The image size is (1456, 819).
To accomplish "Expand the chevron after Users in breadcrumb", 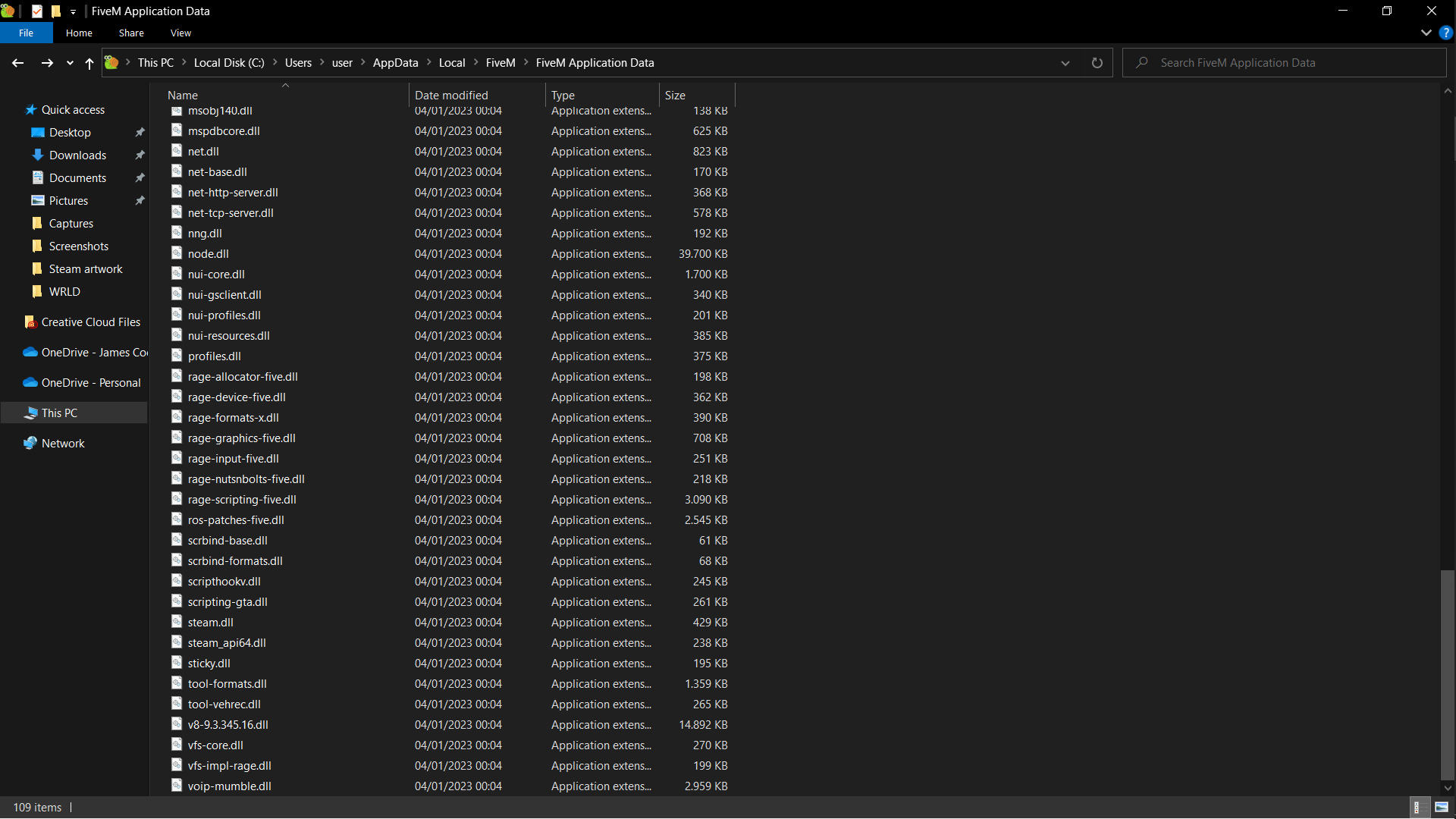I will 322,63.
